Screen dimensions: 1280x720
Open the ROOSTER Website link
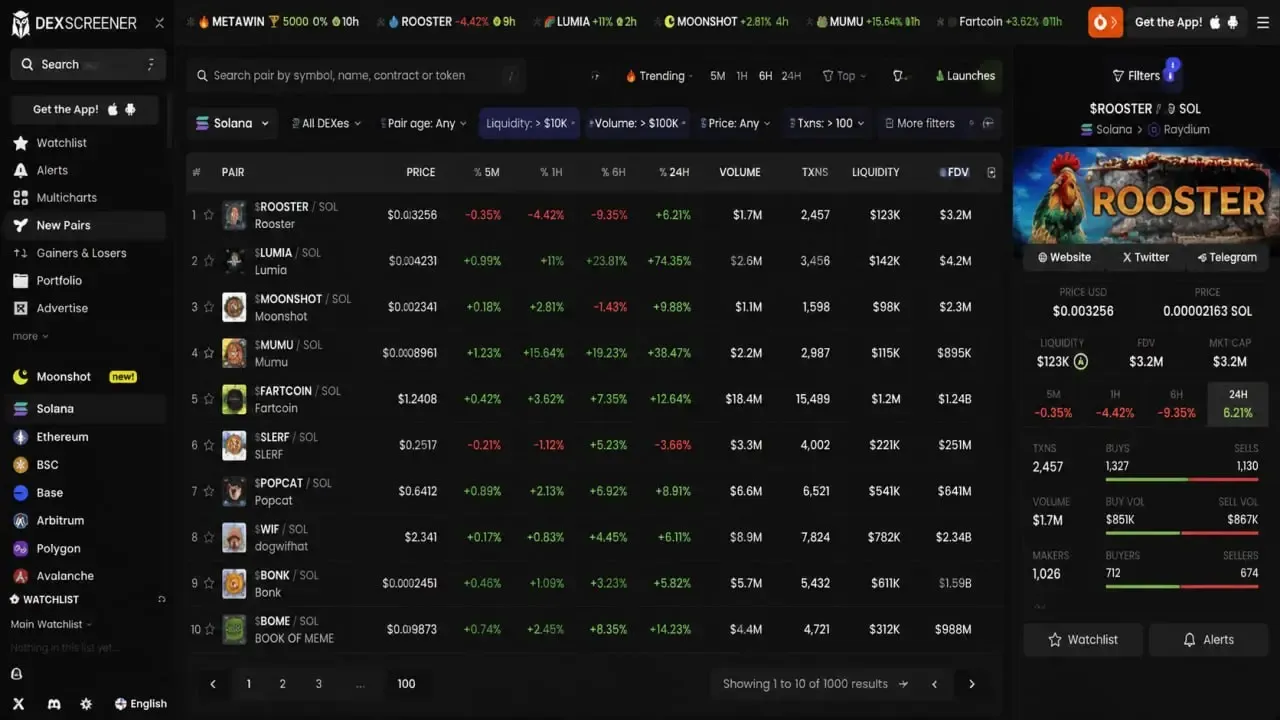coord(1064,257)
